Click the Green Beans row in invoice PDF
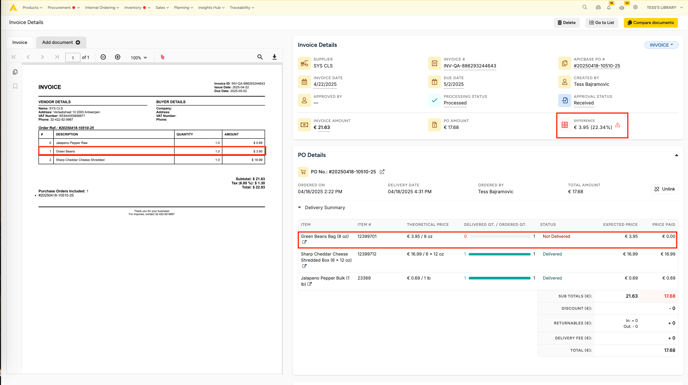The height and width of the screenshot is (385, 688). tap(152, 151)
